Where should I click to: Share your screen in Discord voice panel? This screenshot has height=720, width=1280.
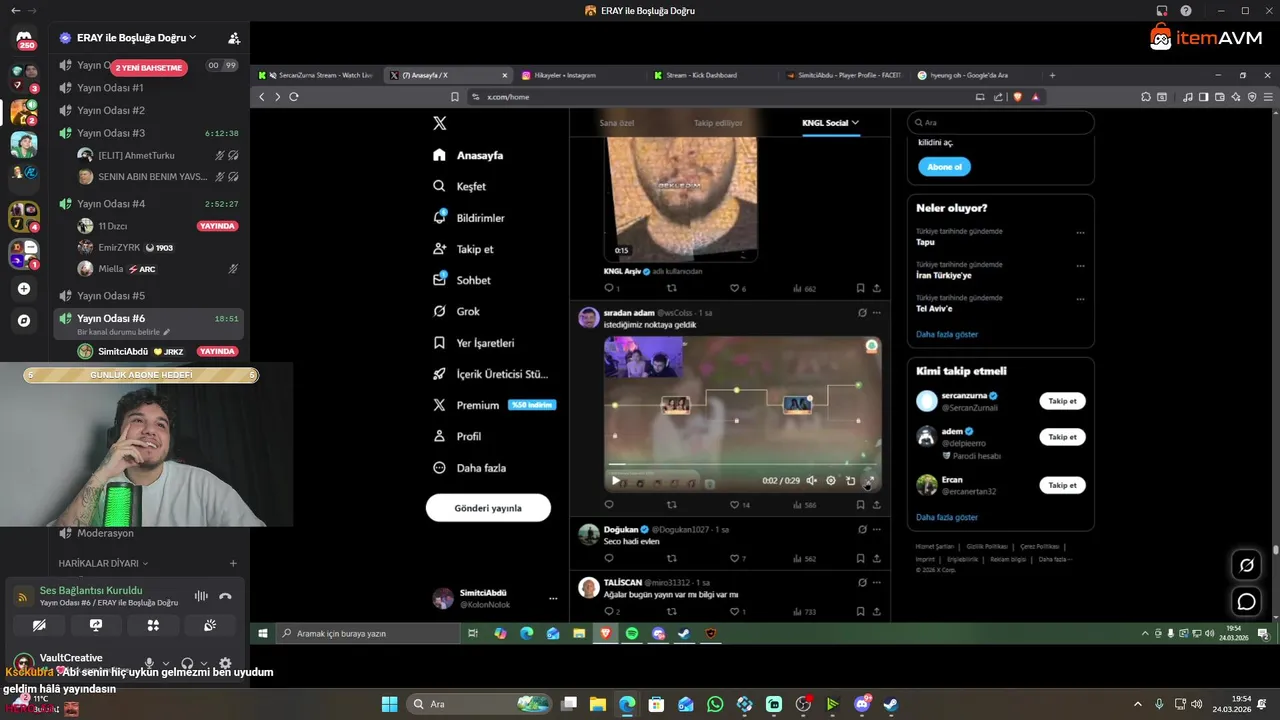[x=96, y=625]
